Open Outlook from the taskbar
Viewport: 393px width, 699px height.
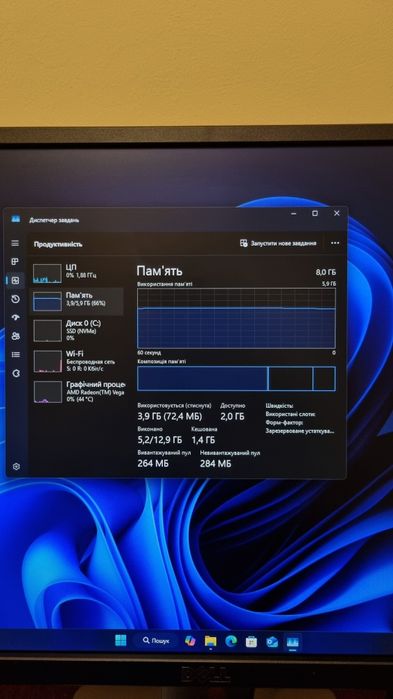point(272,642)
